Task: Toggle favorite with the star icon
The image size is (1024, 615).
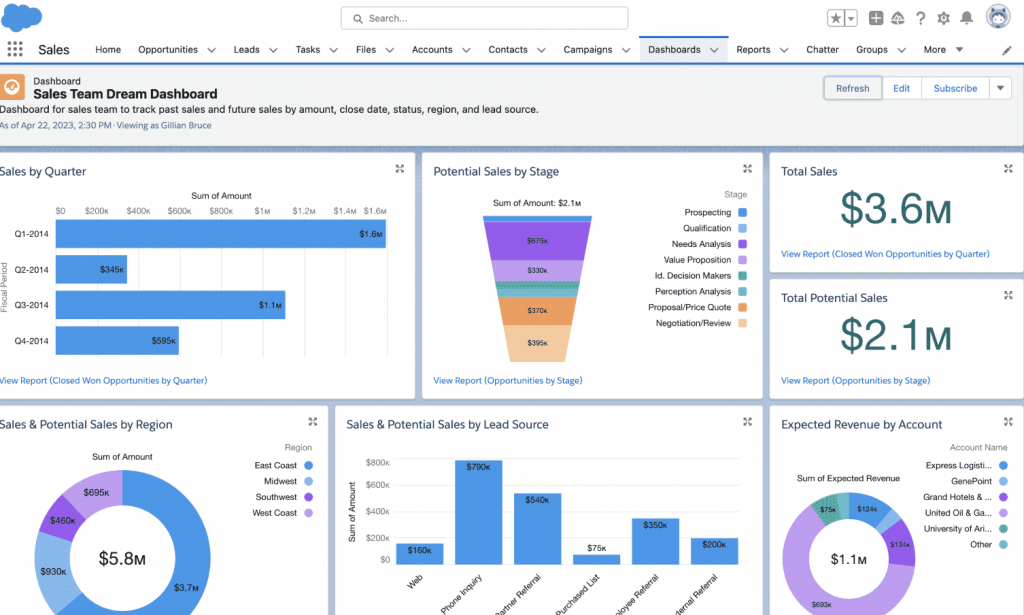Action: [835, 17]
